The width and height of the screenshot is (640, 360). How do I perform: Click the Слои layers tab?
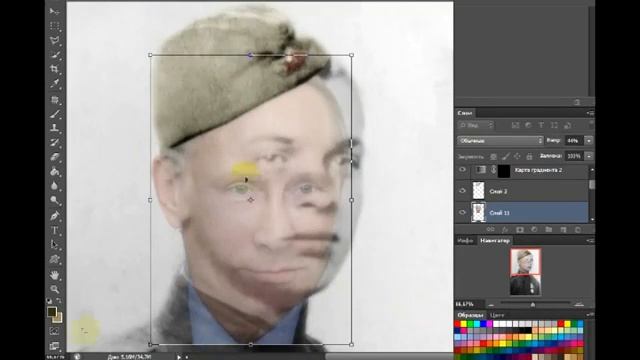click(x=465, y=113)
